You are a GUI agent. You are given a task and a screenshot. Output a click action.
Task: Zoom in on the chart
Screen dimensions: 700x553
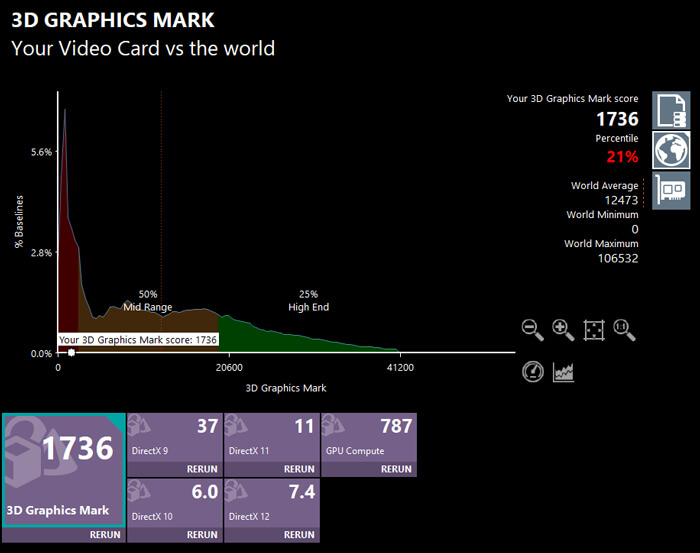pyautogui.click(x=563, y=329)
